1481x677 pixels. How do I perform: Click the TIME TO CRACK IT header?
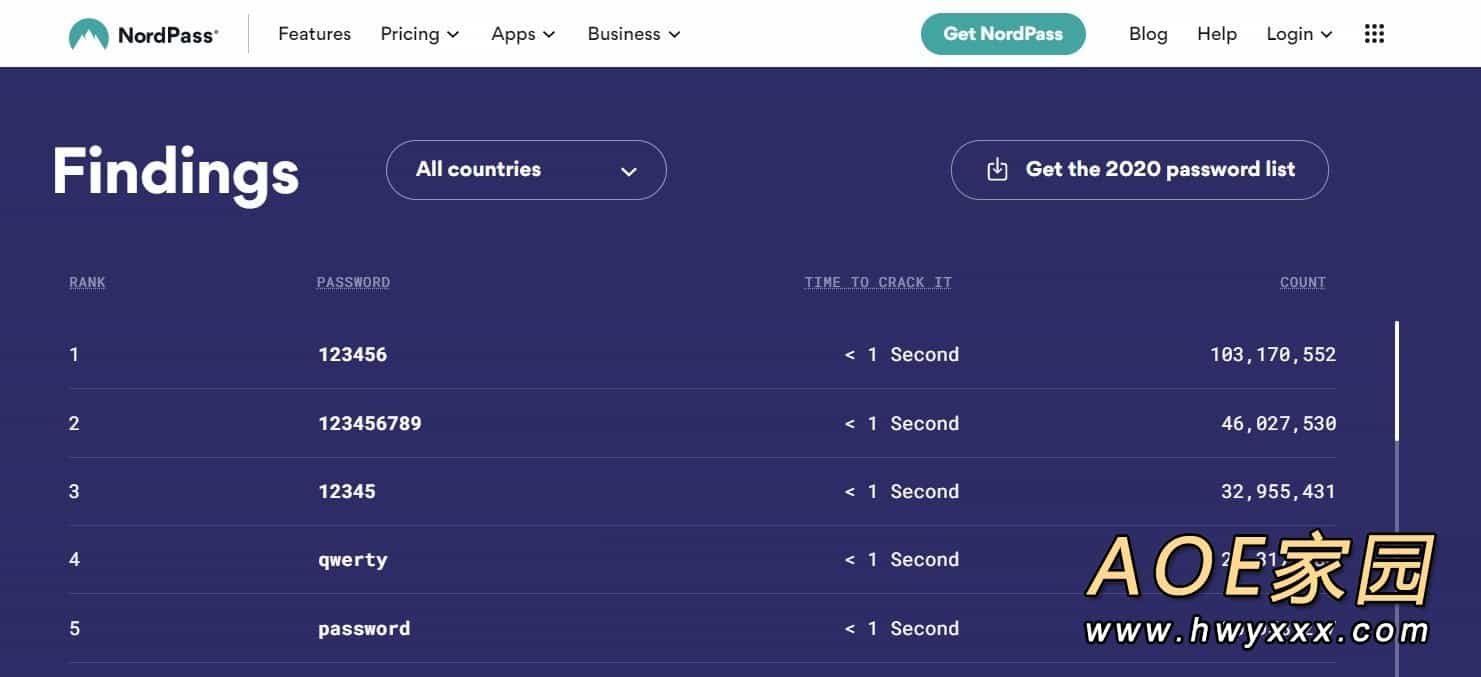click(x=878, y=283)
